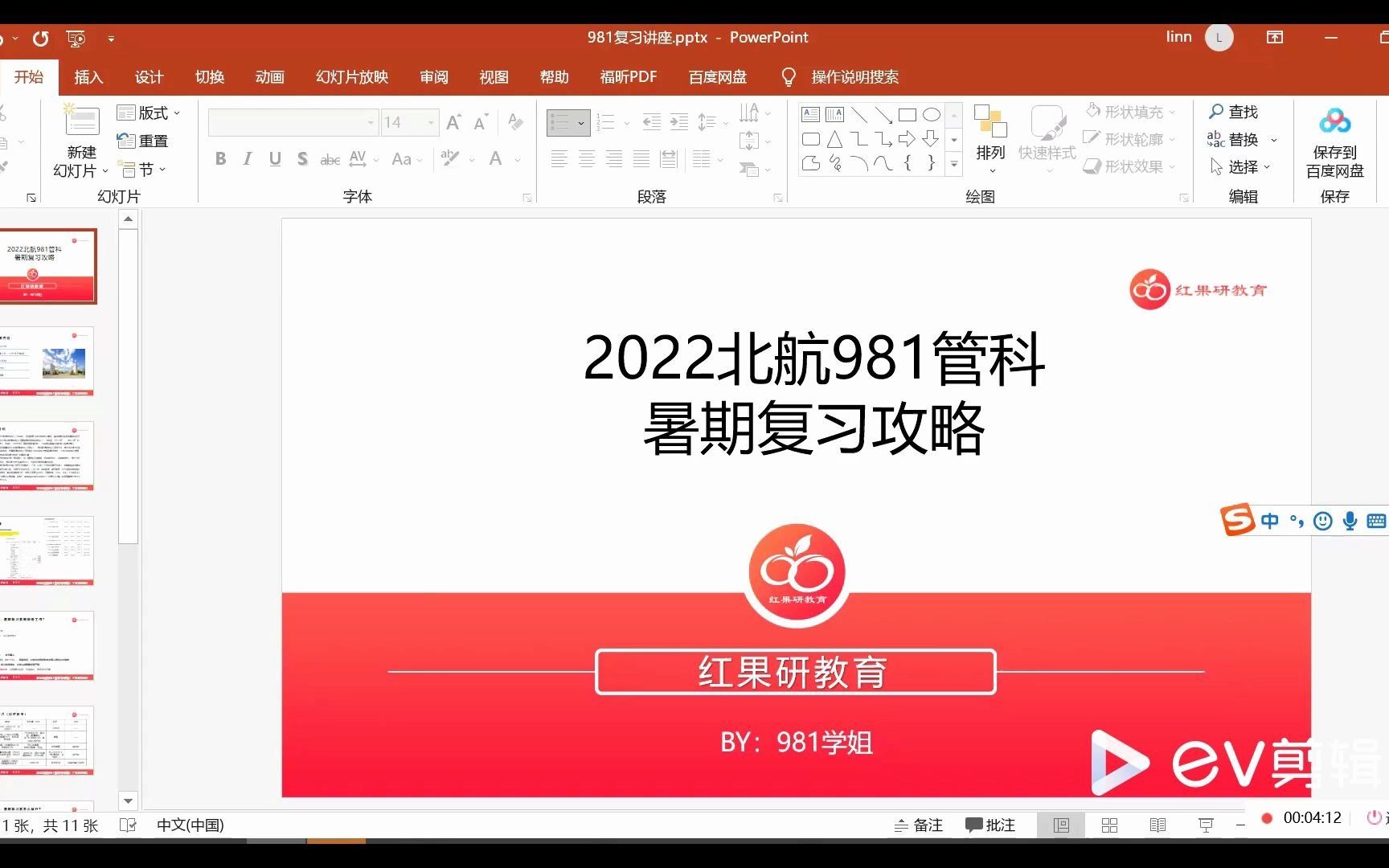Decrease font size with the small A icon
1389x868 pixels.
481,122
